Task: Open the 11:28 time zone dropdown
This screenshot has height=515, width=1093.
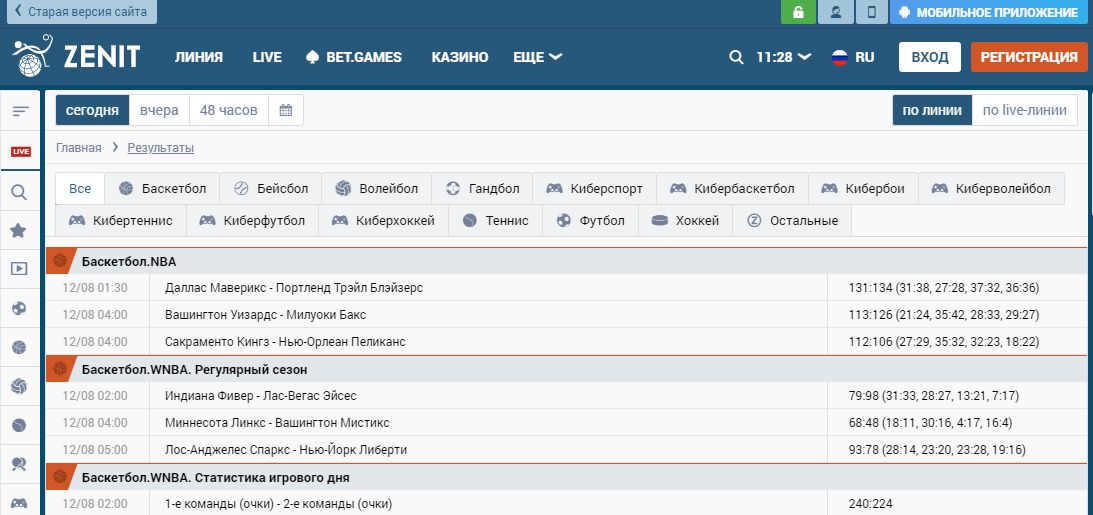Action: [x=784, y=57]
